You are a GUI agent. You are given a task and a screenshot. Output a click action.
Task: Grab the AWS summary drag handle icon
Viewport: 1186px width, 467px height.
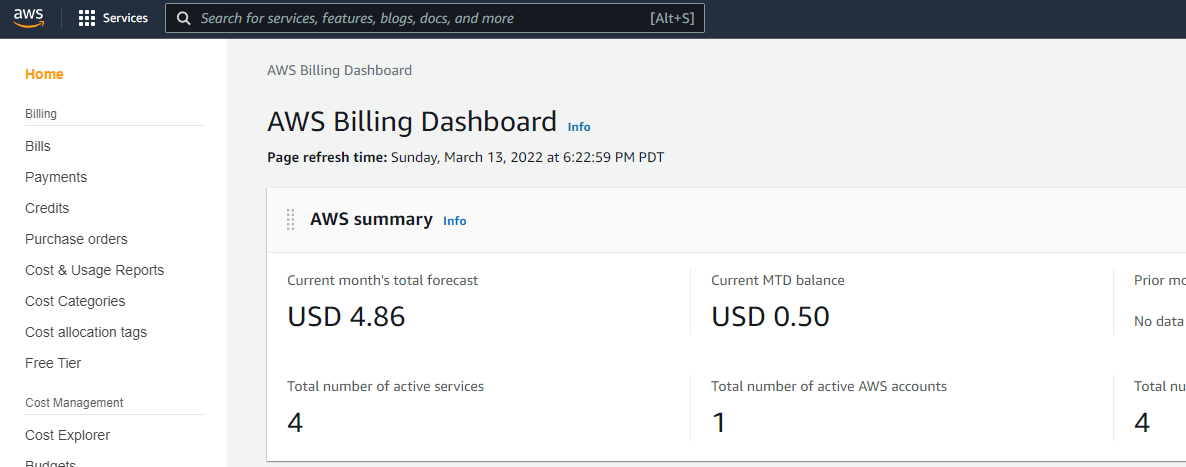click(291, 219)
